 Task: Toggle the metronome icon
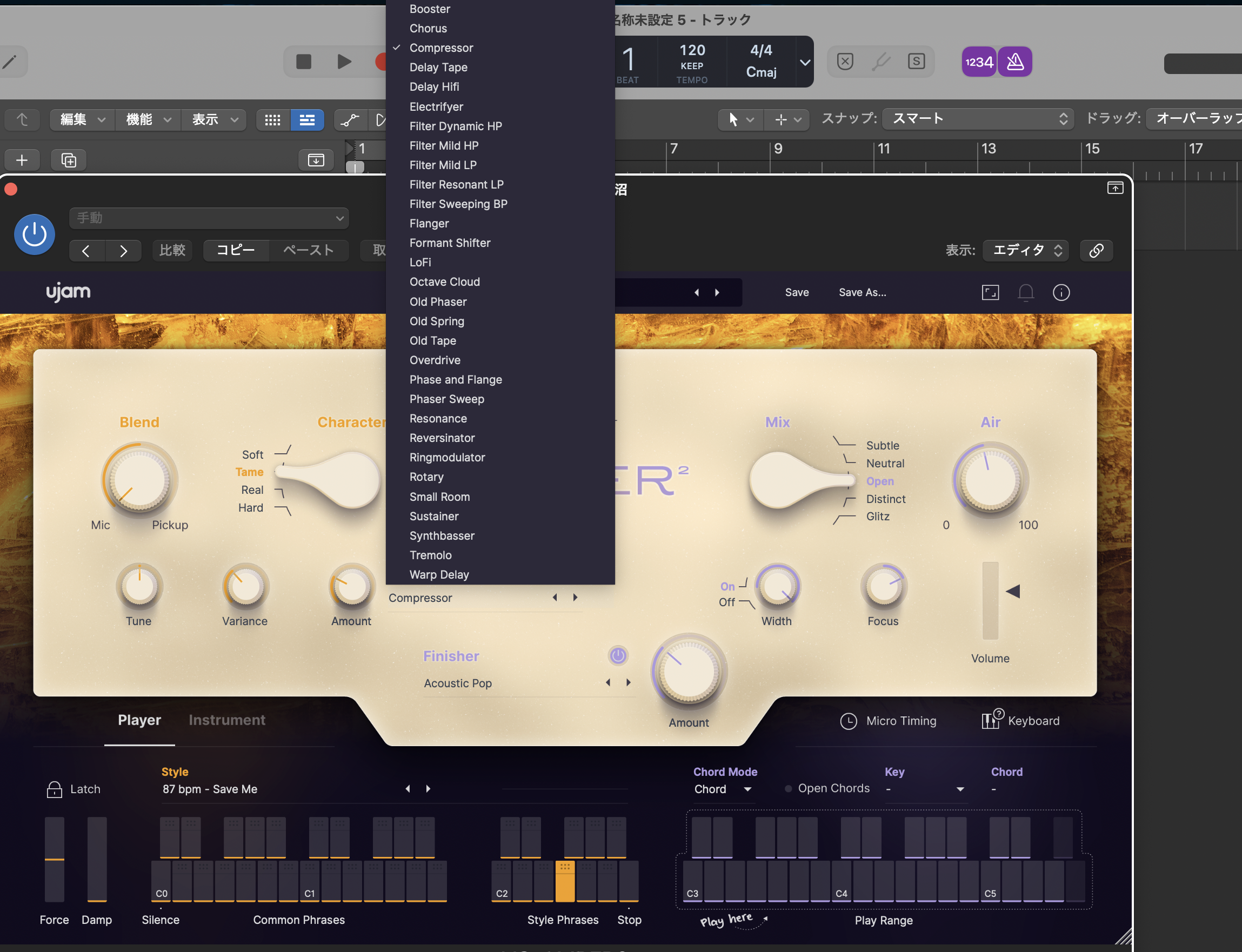coord(1014,62)
